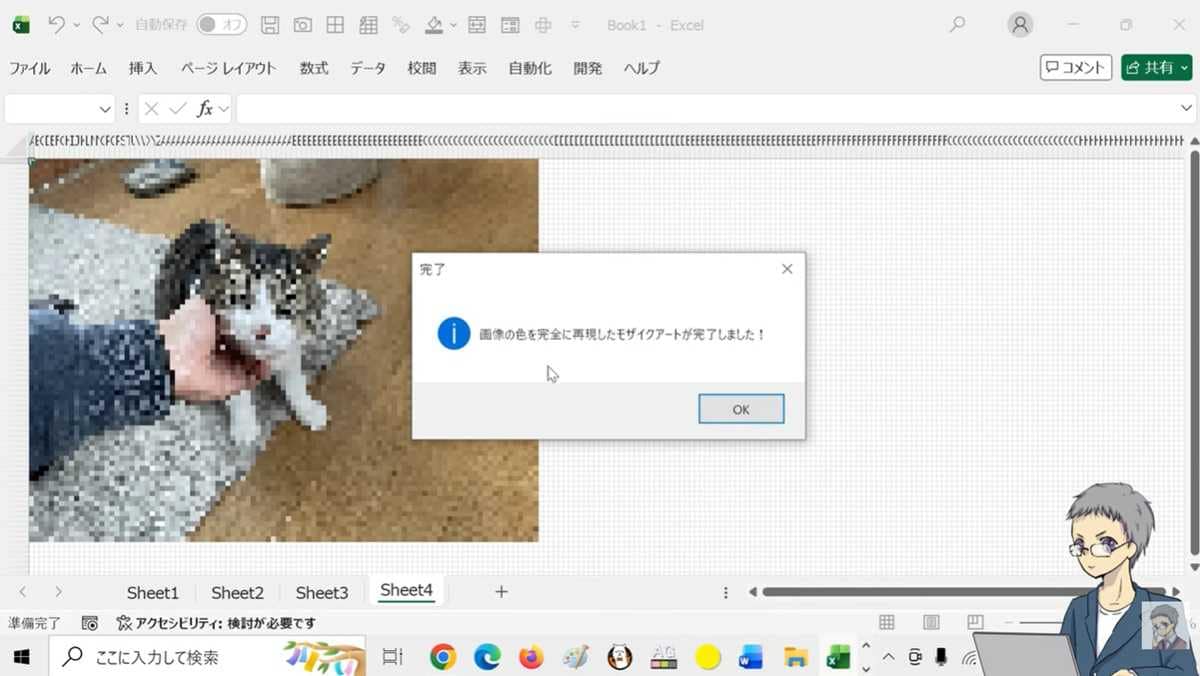Toggle the AutoSave (自動保存) switch
The height and width of the screenshot is (676, 1200).
pos(221,25)
